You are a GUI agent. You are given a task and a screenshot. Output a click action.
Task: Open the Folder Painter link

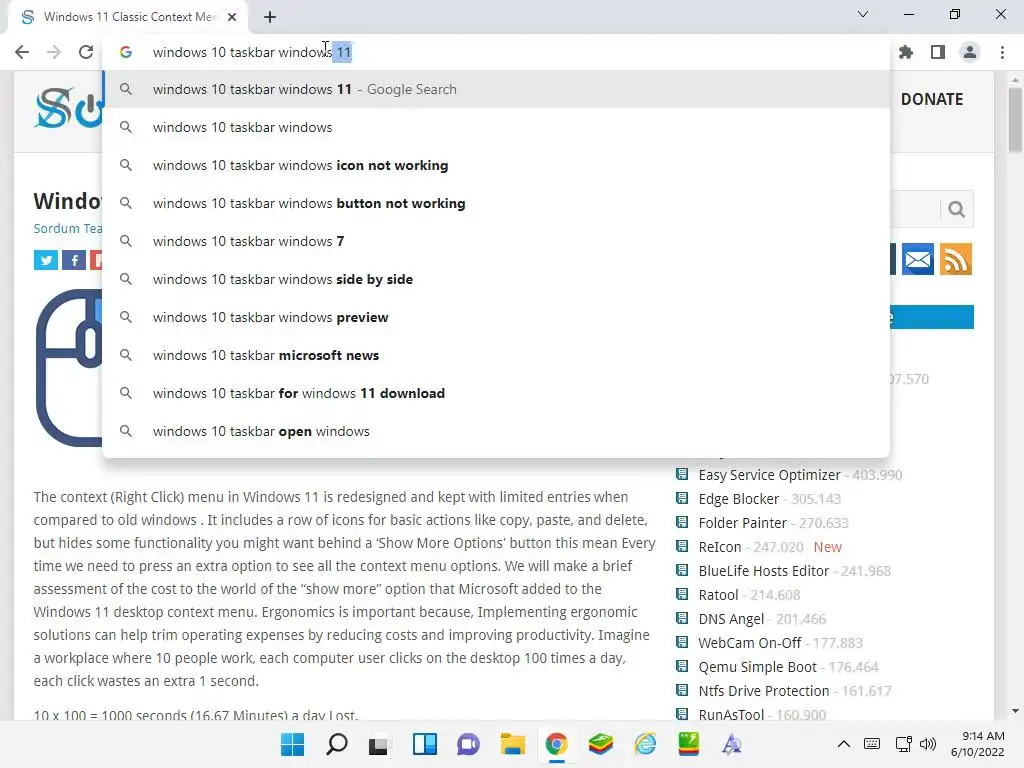point(743,523)
